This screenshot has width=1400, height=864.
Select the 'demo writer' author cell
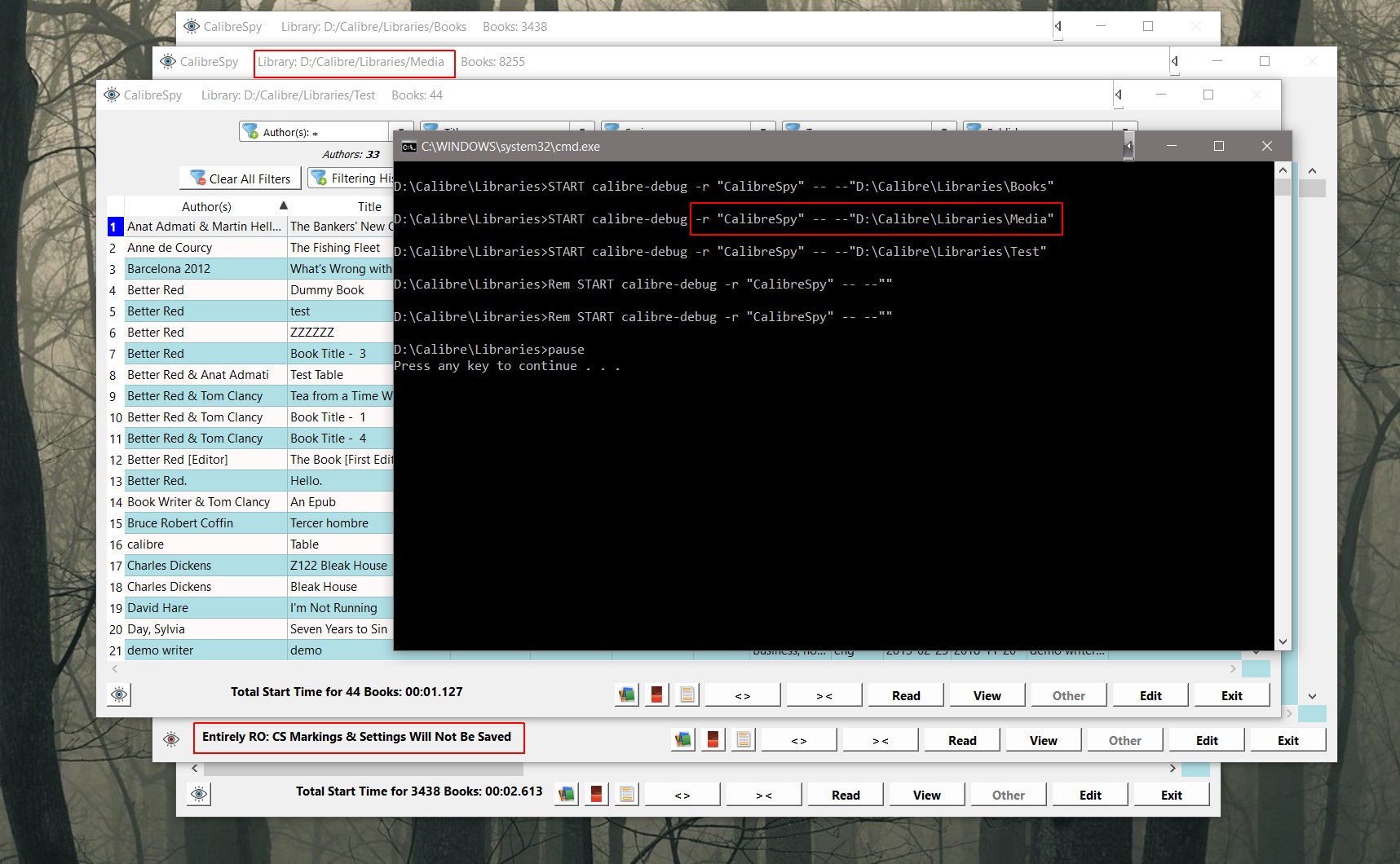click(205, 650)
